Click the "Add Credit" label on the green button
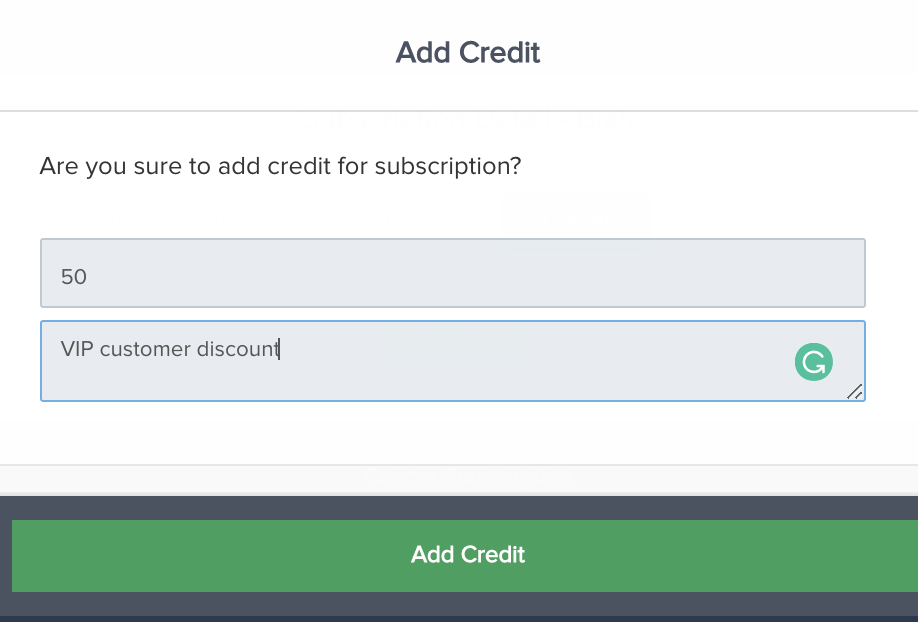918x622 pixels. coord(468,555)
